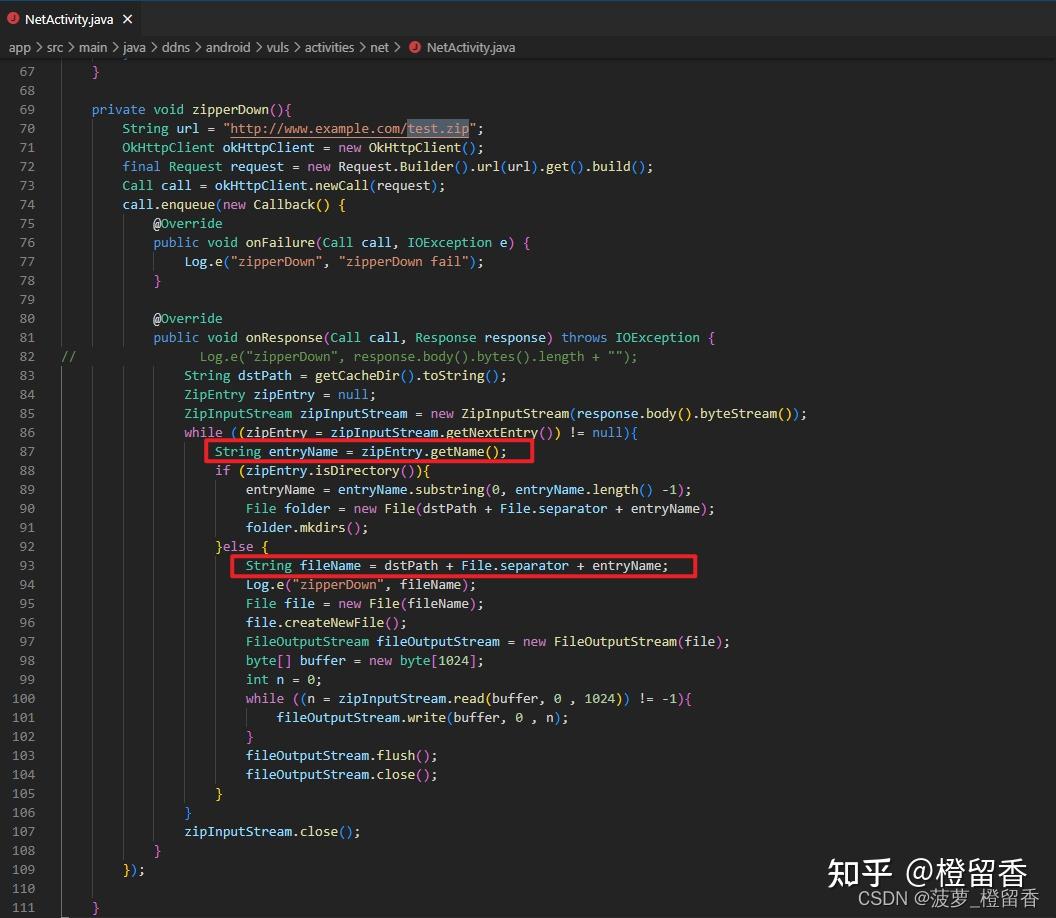1056x918 pixels.
Task: Open the android breadcrumb item
Action: coord(228,47)
